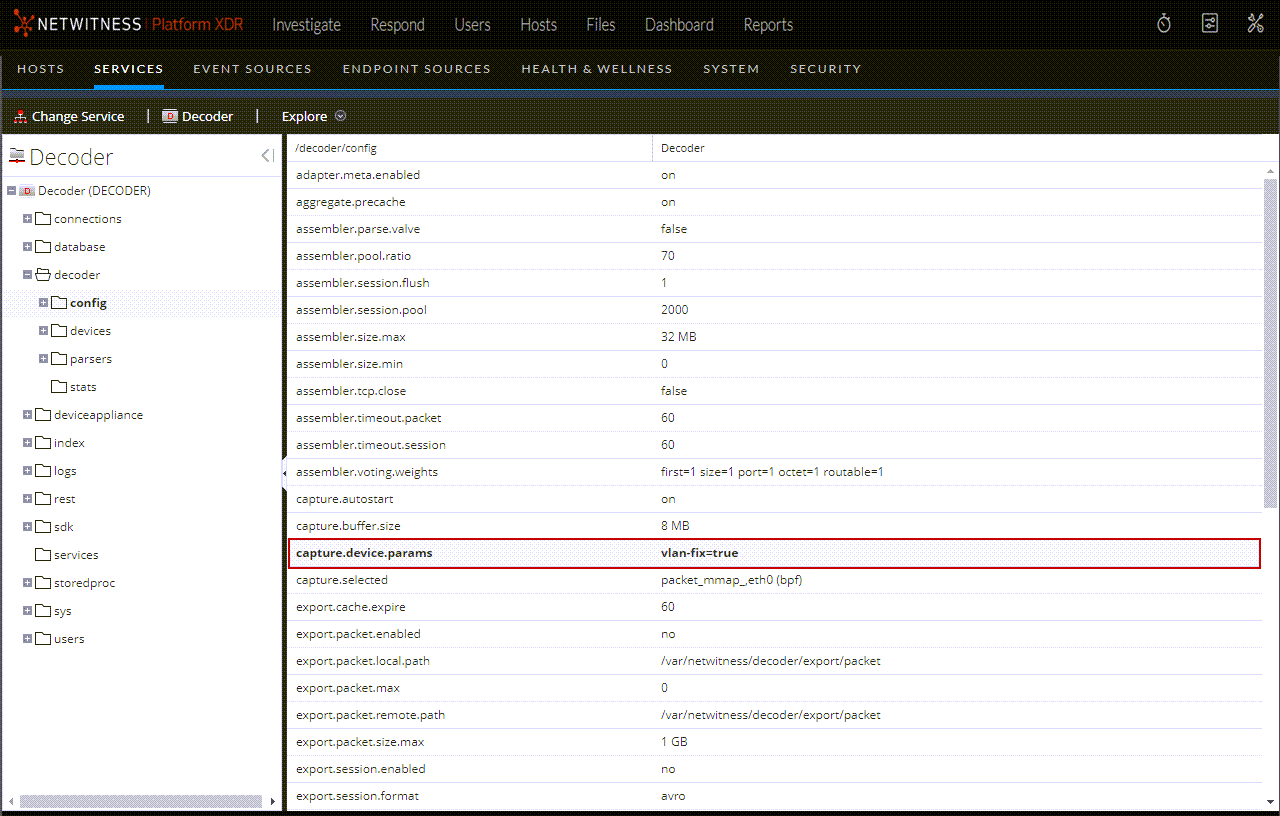Click the red Decoder service icon in toolbar
The image size is (1280, 816).
coord(169,116)
